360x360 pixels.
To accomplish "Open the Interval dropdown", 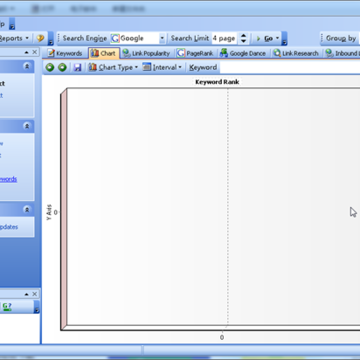I will tap(162, 67).
